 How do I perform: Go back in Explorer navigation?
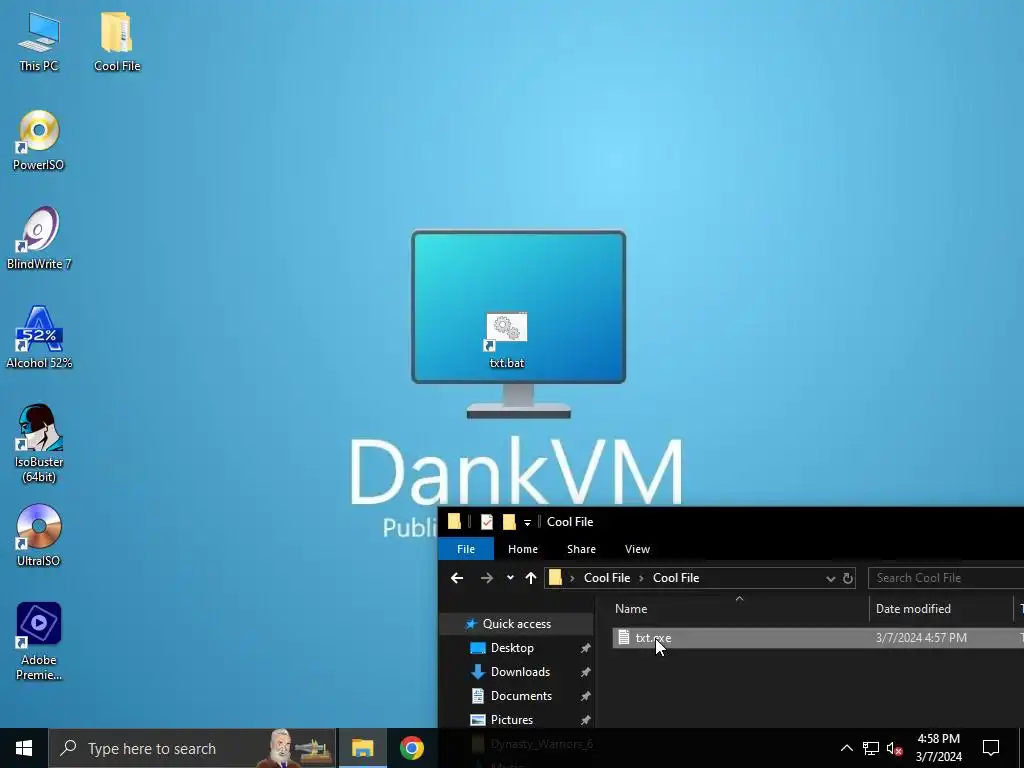point(457,578)
